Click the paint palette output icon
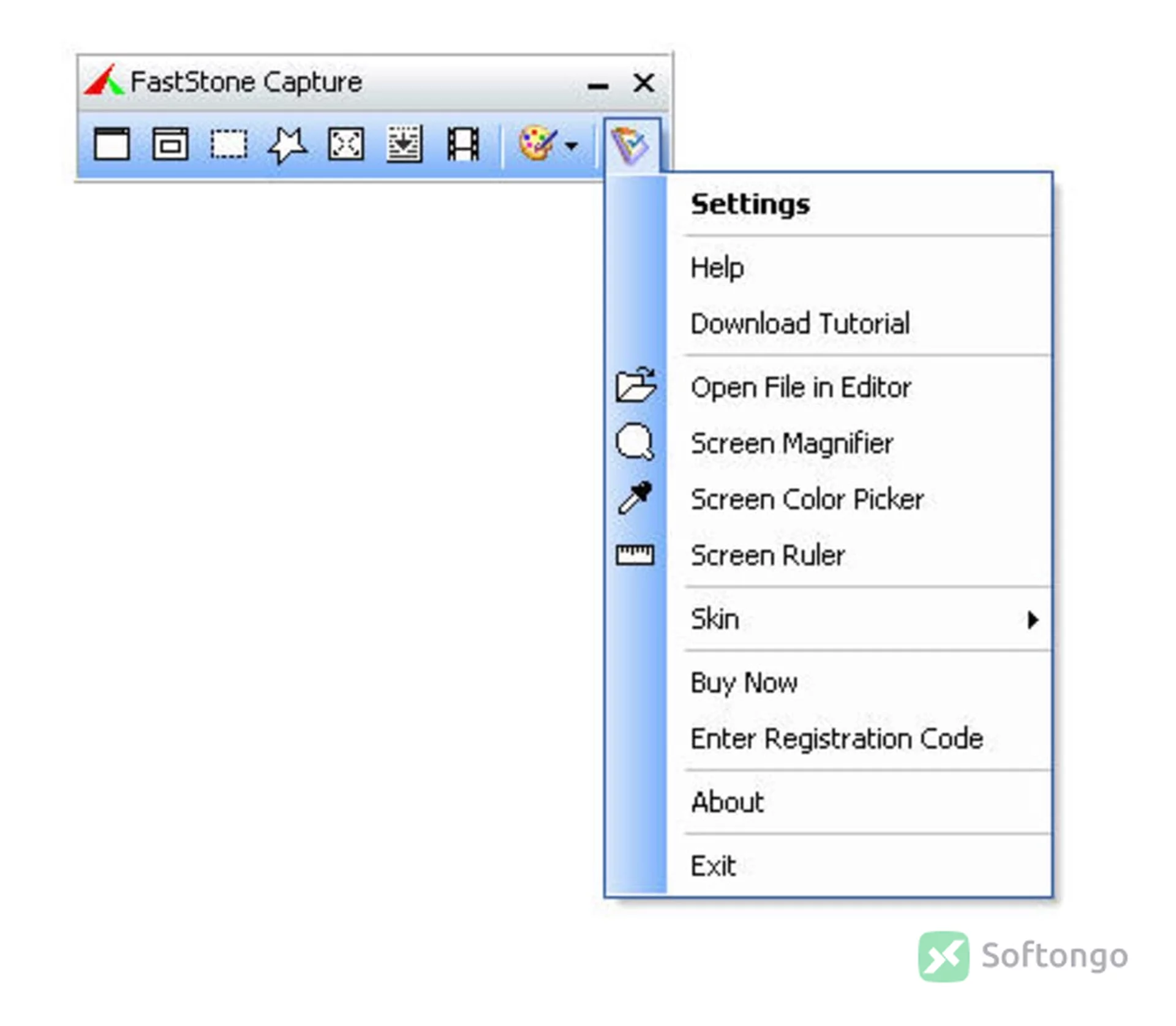The width and height of the screenshot is (1176, 1026). coord(538,144)
